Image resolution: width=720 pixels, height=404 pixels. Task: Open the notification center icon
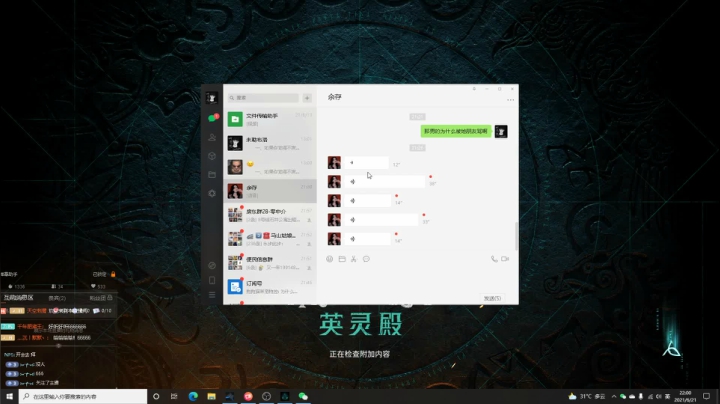click(x=706, y=396)
